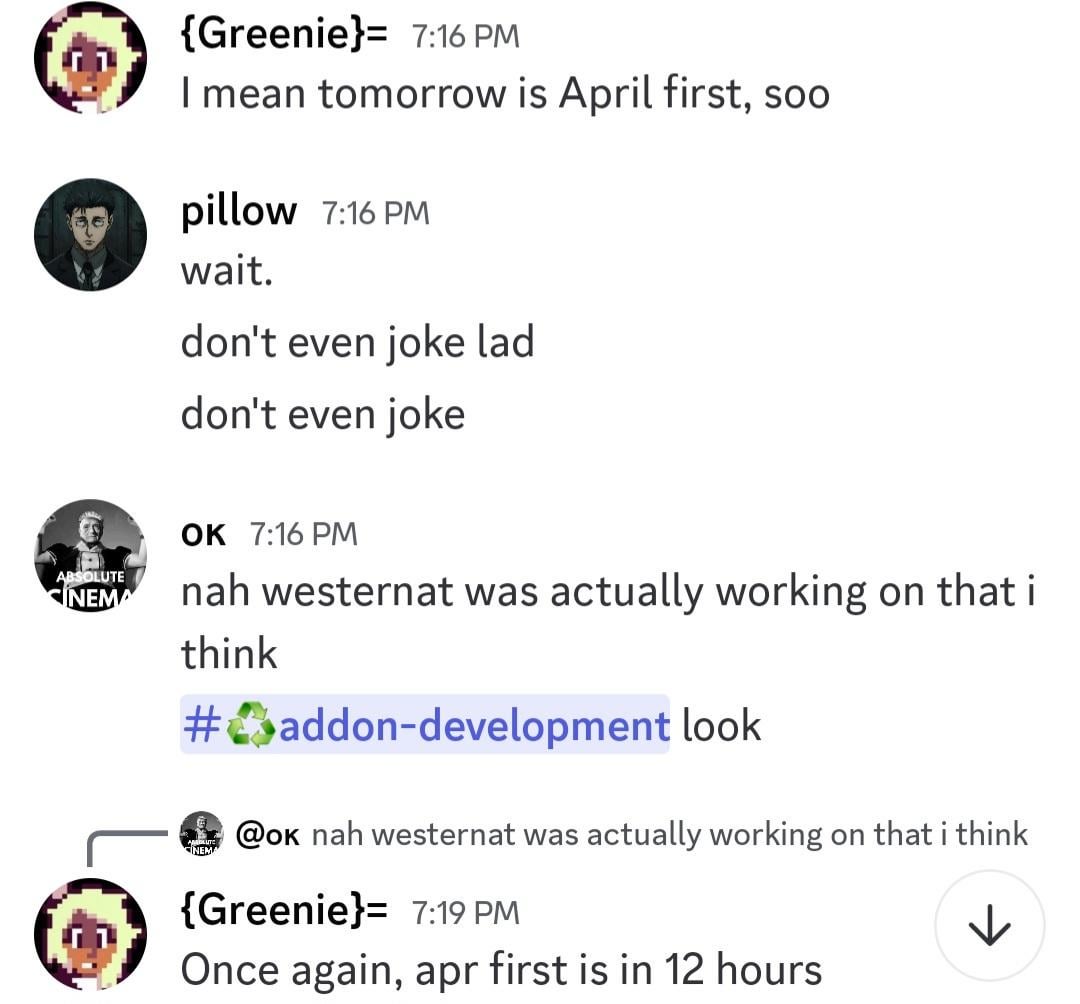Tap the word "look" after the channel mention

[722, 725]
